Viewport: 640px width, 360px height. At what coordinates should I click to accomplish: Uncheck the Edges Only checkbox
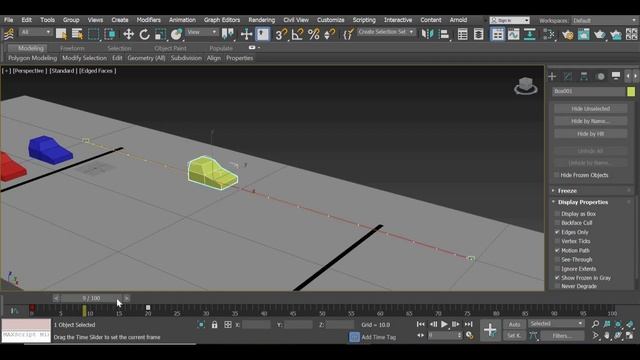tap(557, 232)
